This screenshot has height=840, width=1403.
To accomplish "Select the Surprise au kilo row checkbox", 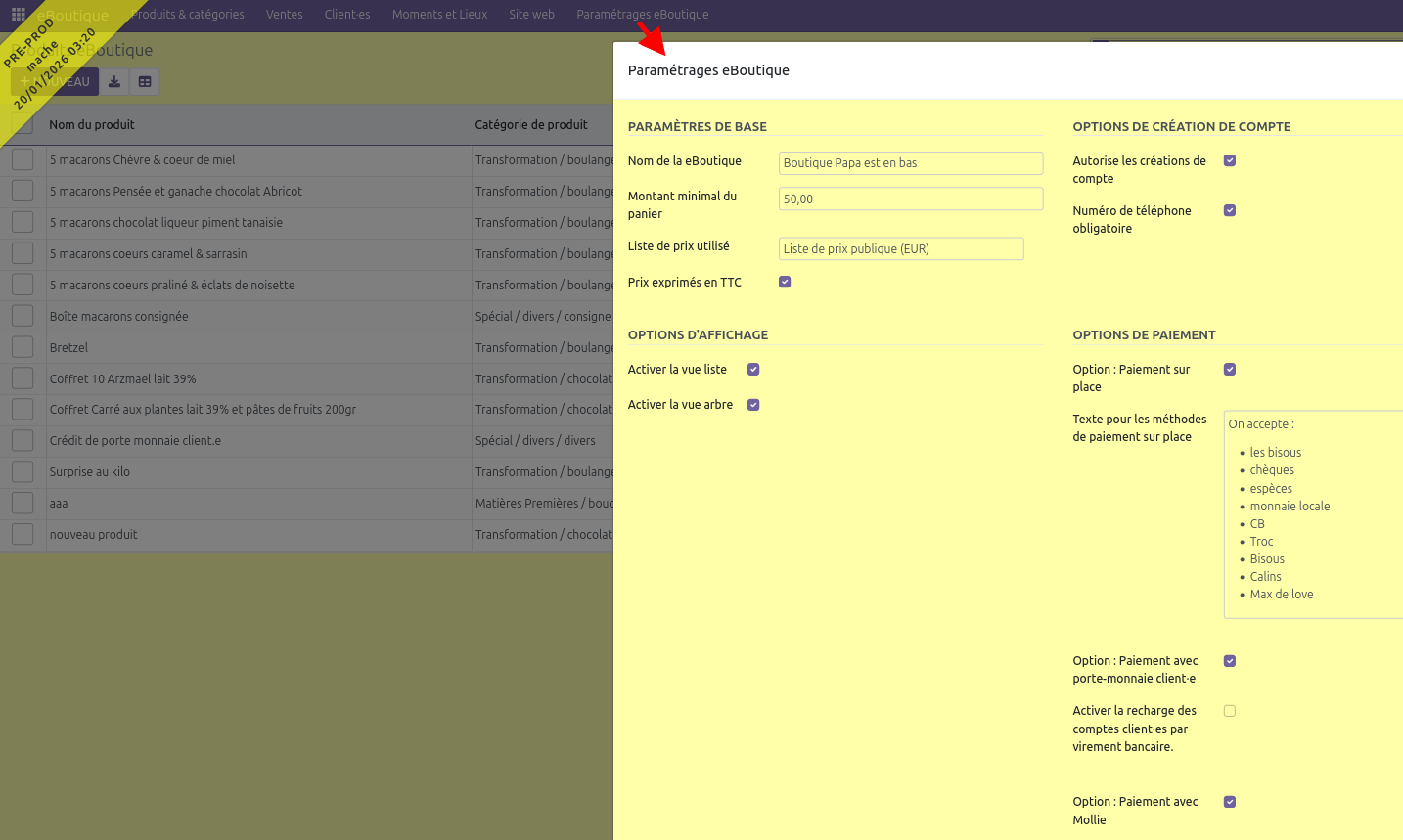I will pos(23,471).
